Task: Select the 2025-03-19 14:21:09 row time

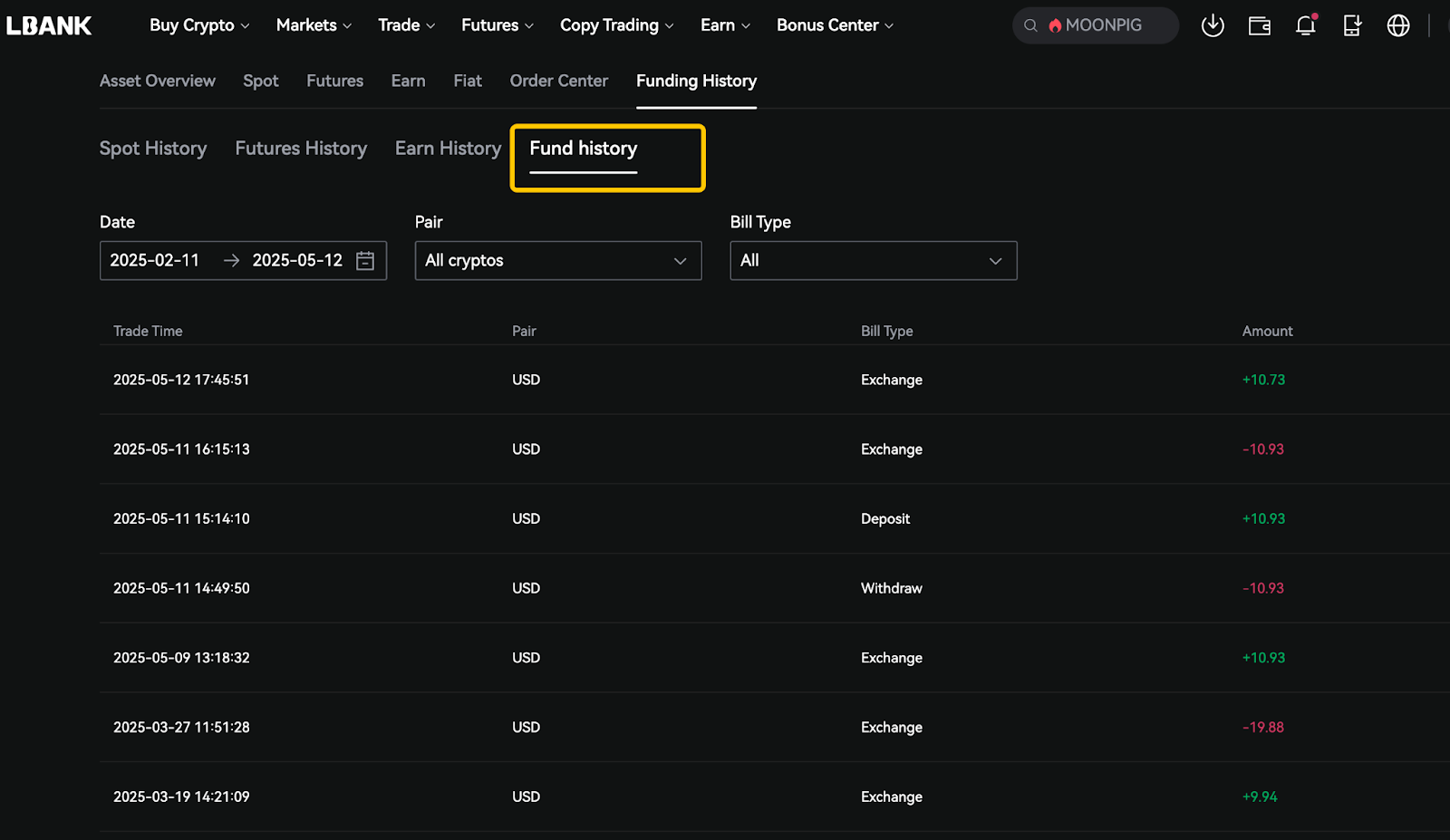Action: [x=181, y=797]
